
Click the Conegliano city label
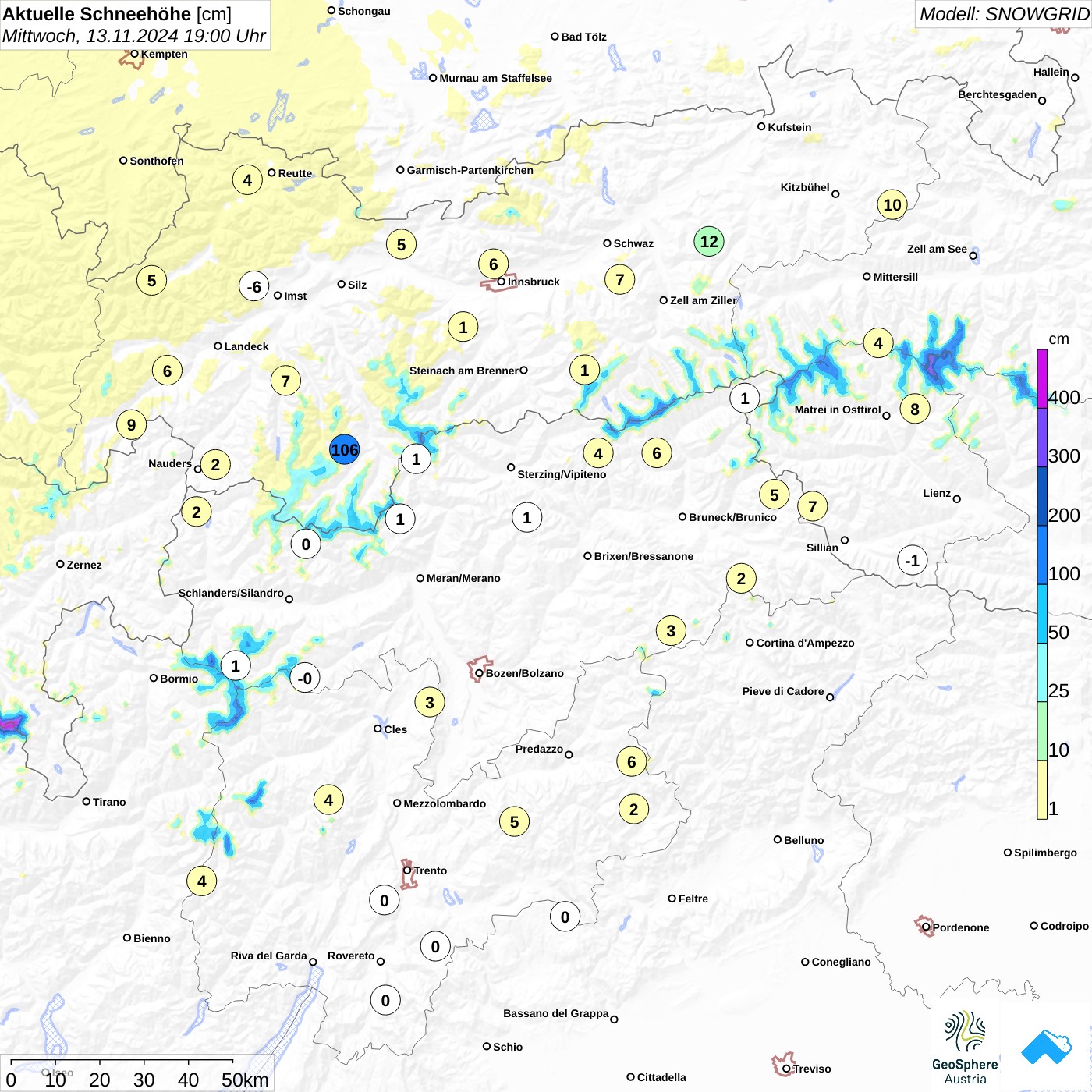coord(841,962)
